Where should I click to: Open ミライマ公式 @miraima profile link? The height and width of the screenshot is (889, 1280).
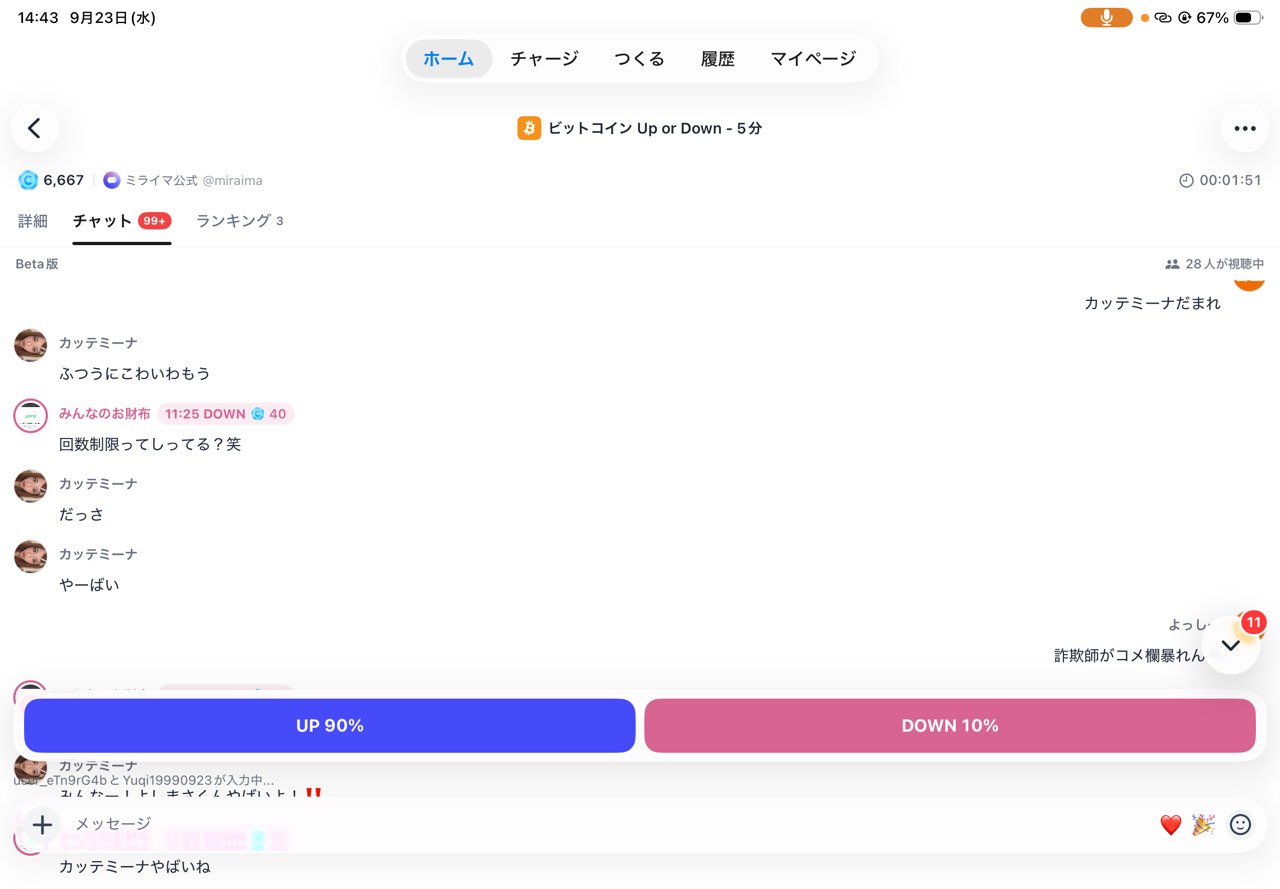tap(183, 180)
